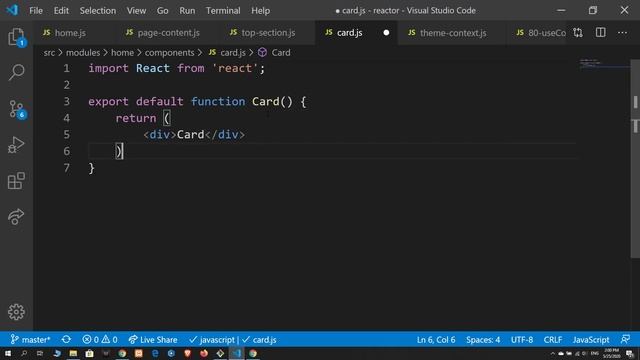
Task: Click on the 'react' string on line 1
Action: (x=235, y=68)
